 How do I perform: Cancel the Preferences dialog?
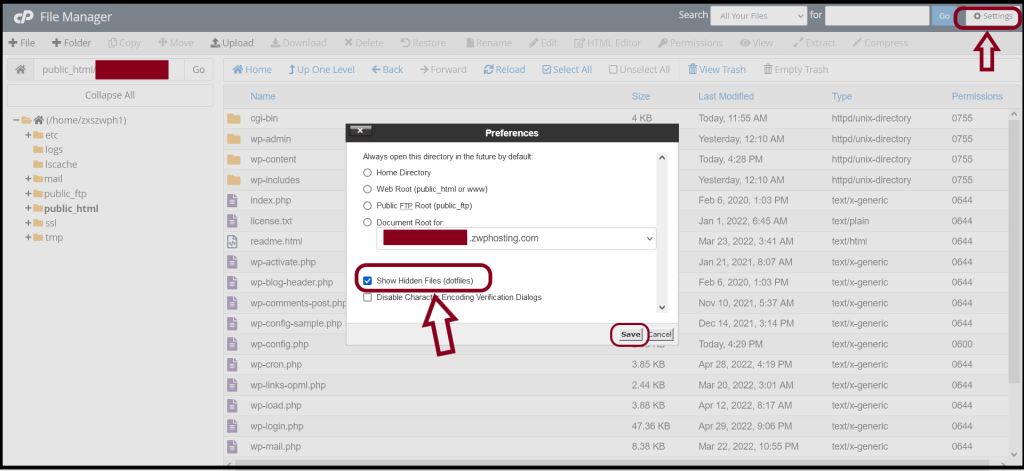point(660,334)
